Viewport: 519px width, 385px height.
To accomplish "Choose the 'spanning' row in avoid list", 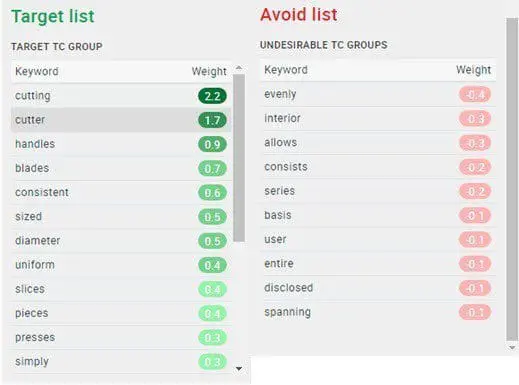I will 378,312.
